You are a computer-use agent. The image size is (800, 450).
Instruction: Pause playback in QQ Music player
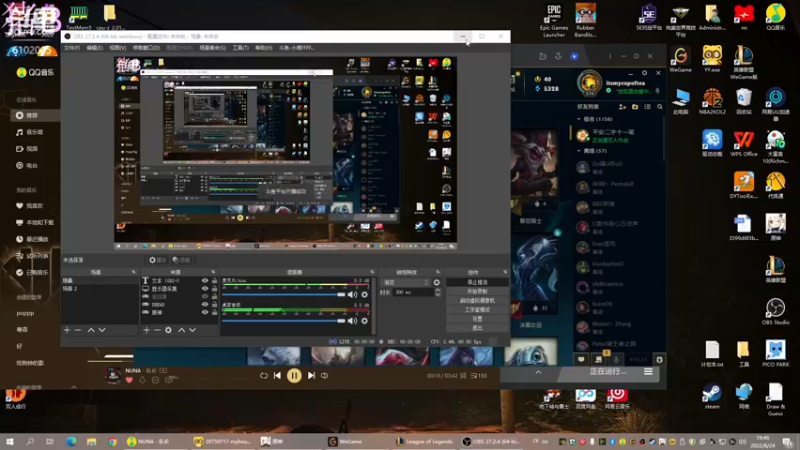tap(294, 376)
